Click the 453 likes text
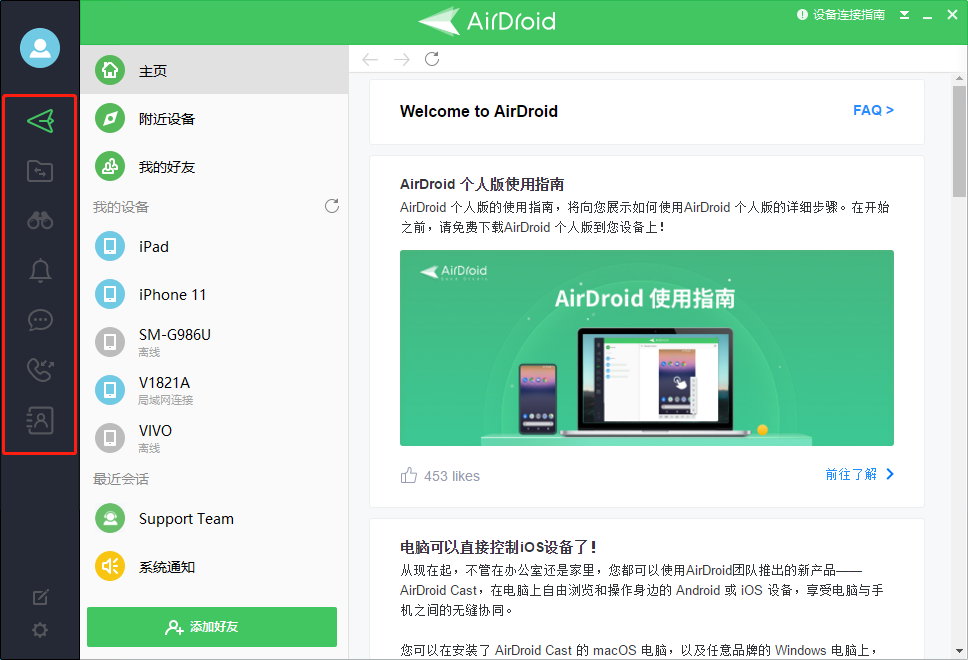Image resolution: width=968 pixels, height=660 pixels. 452,476
